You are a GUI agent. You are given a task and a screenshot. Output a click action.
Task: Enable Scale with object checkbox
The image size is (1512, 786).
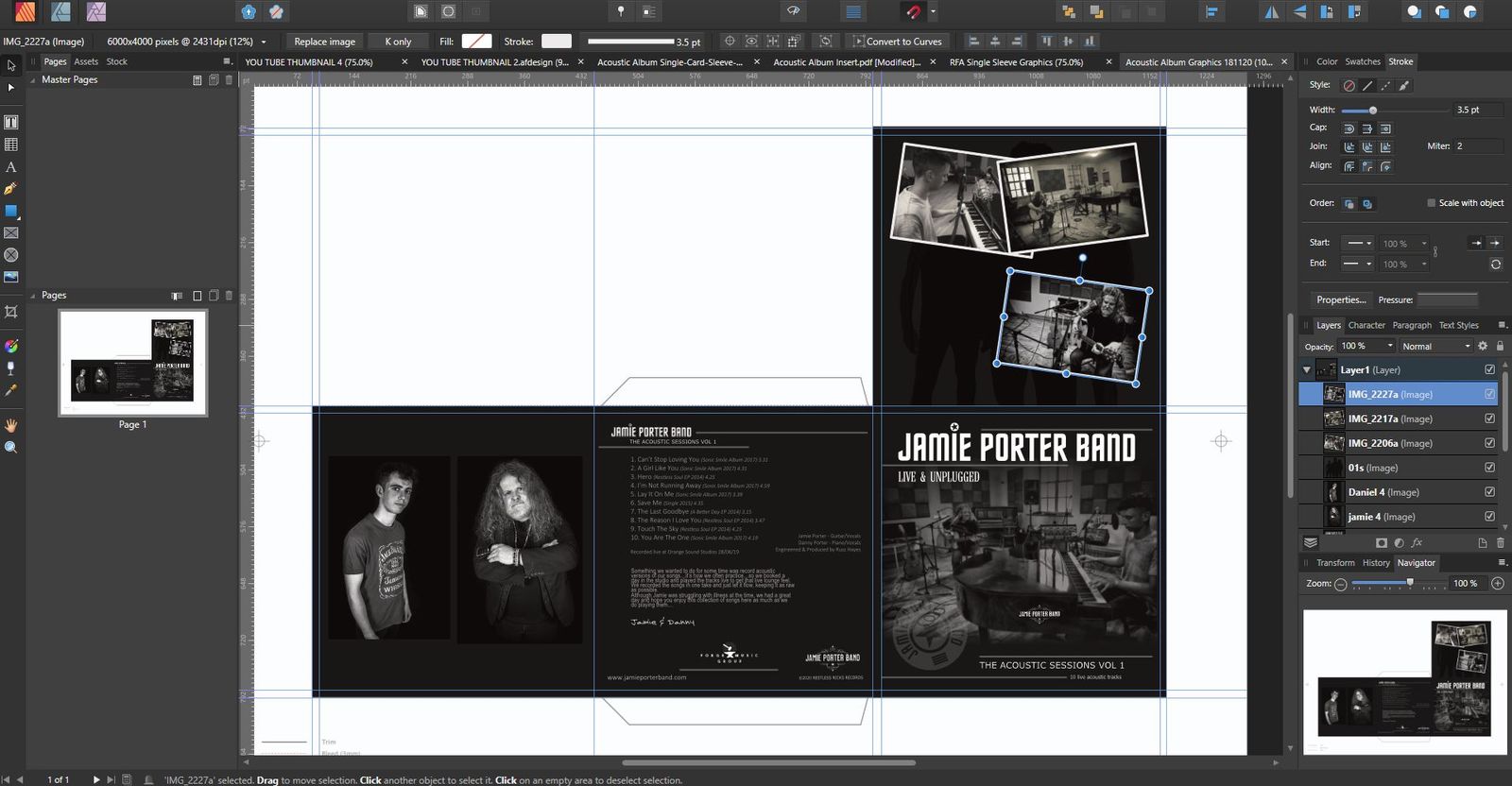pyautogui.click(x=1431, y=203)
